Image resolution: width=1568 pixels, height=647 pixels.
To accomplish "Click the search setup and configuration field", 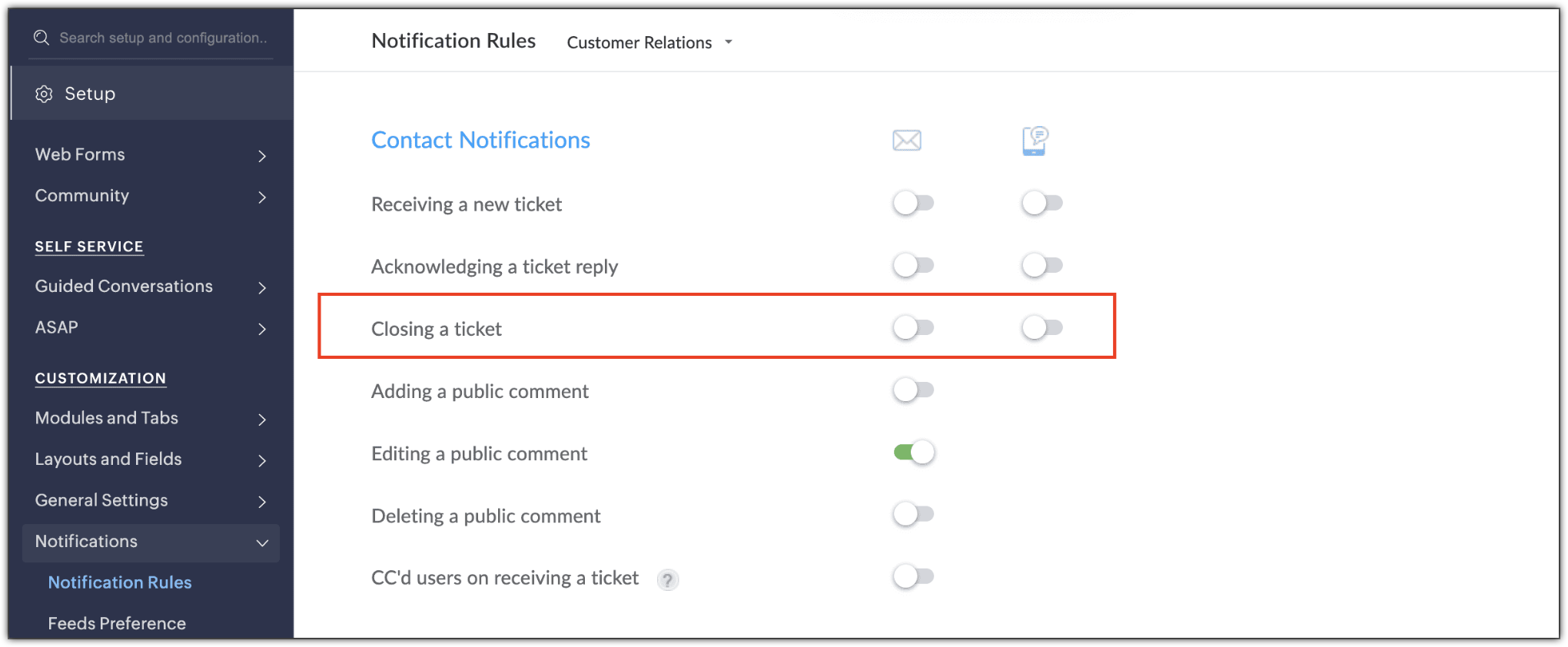I will pyautogui.click(x=163, y=38).
